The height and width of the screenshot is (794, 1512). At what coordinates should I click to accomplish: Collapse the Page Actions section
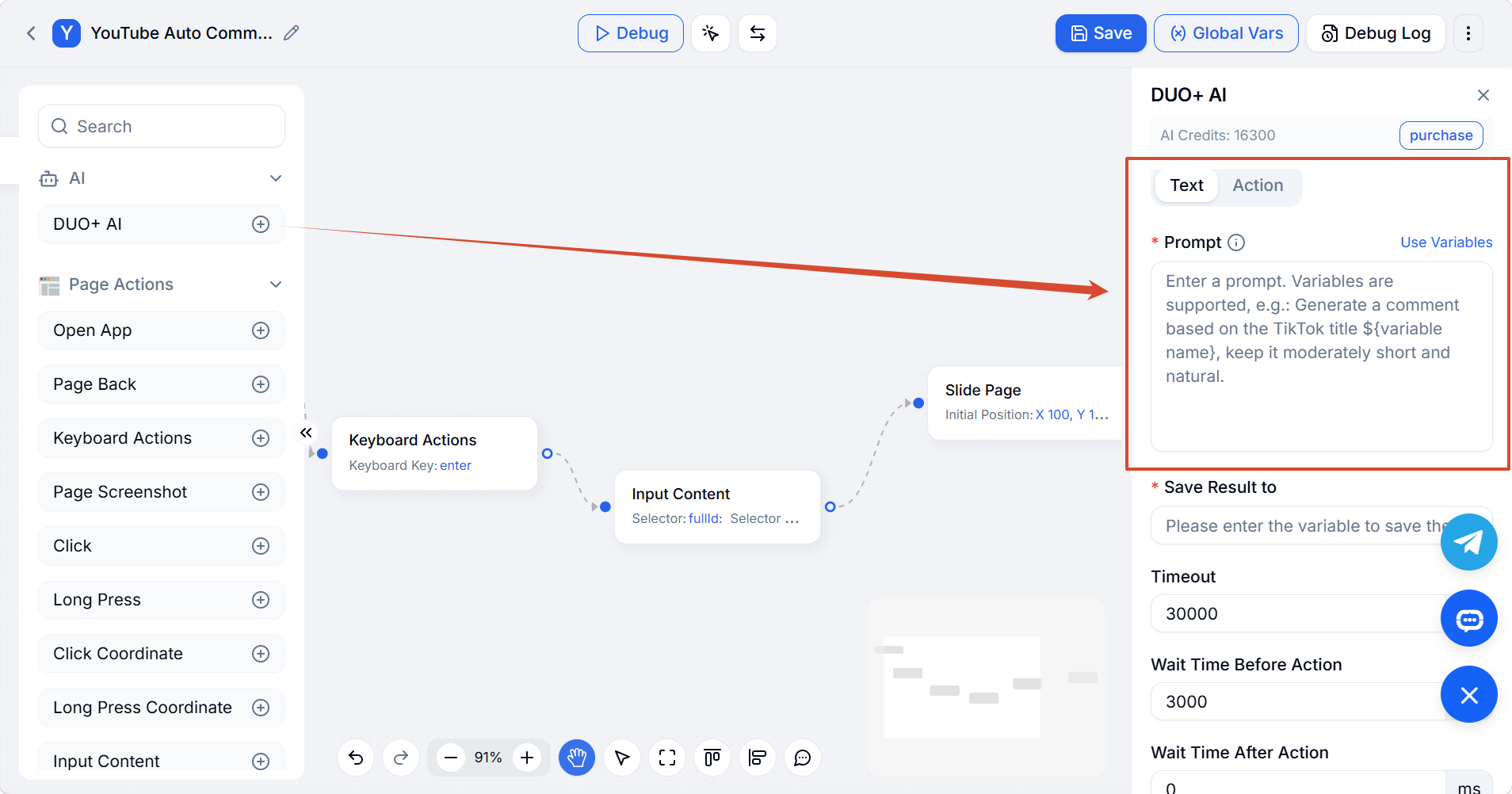click(276, 284)
